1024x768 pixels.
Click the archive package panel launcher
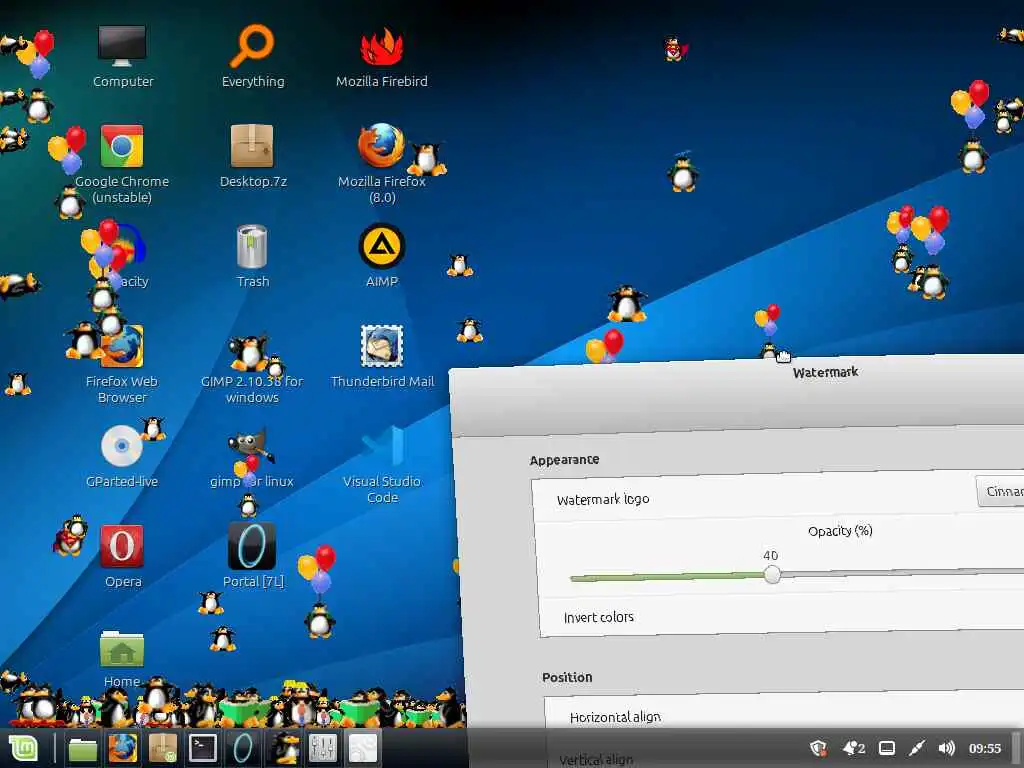tap(163, 748)
